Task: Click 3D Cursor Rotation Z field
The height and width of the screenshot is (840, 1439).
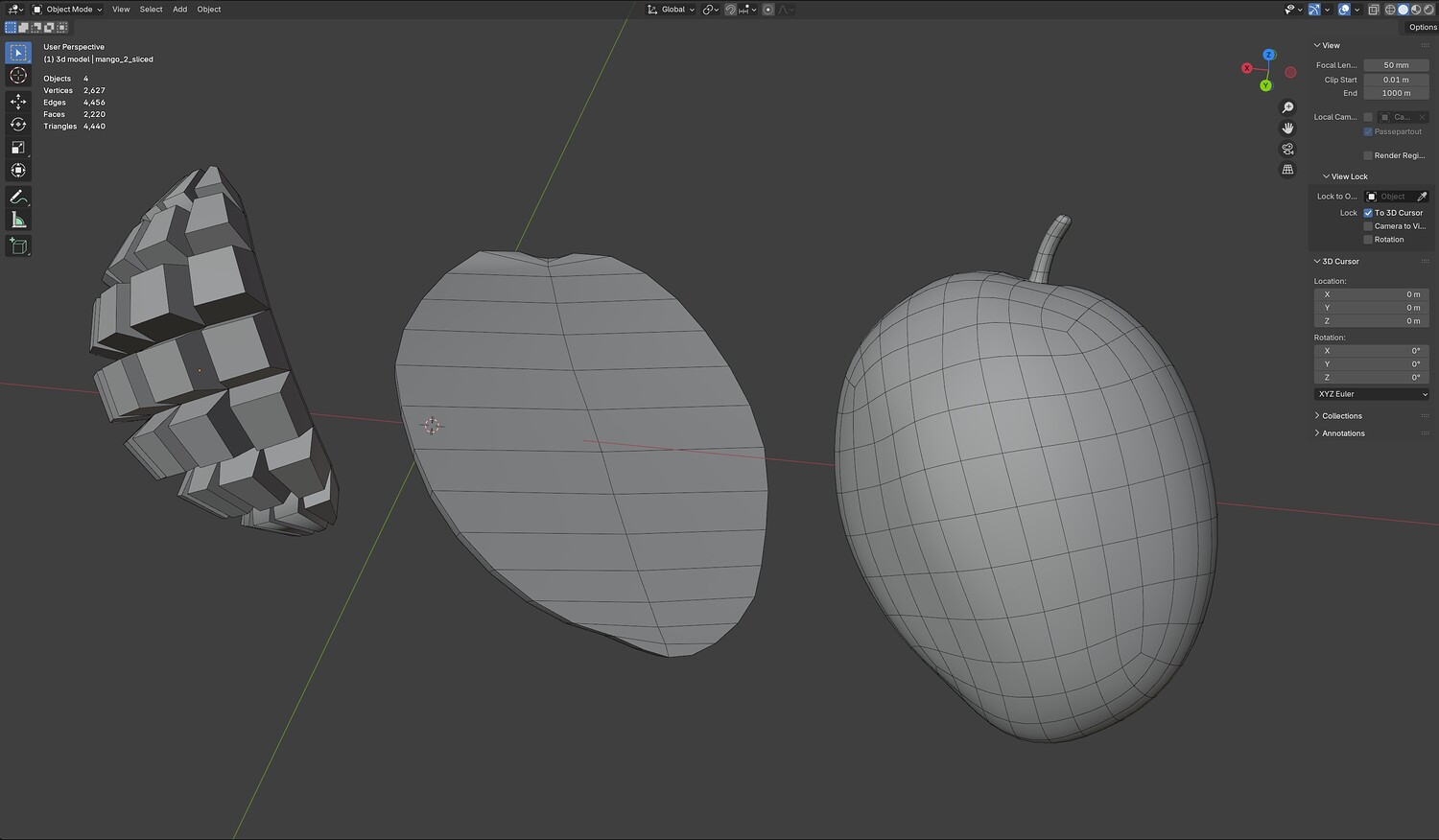Action: coord(1372,378)
